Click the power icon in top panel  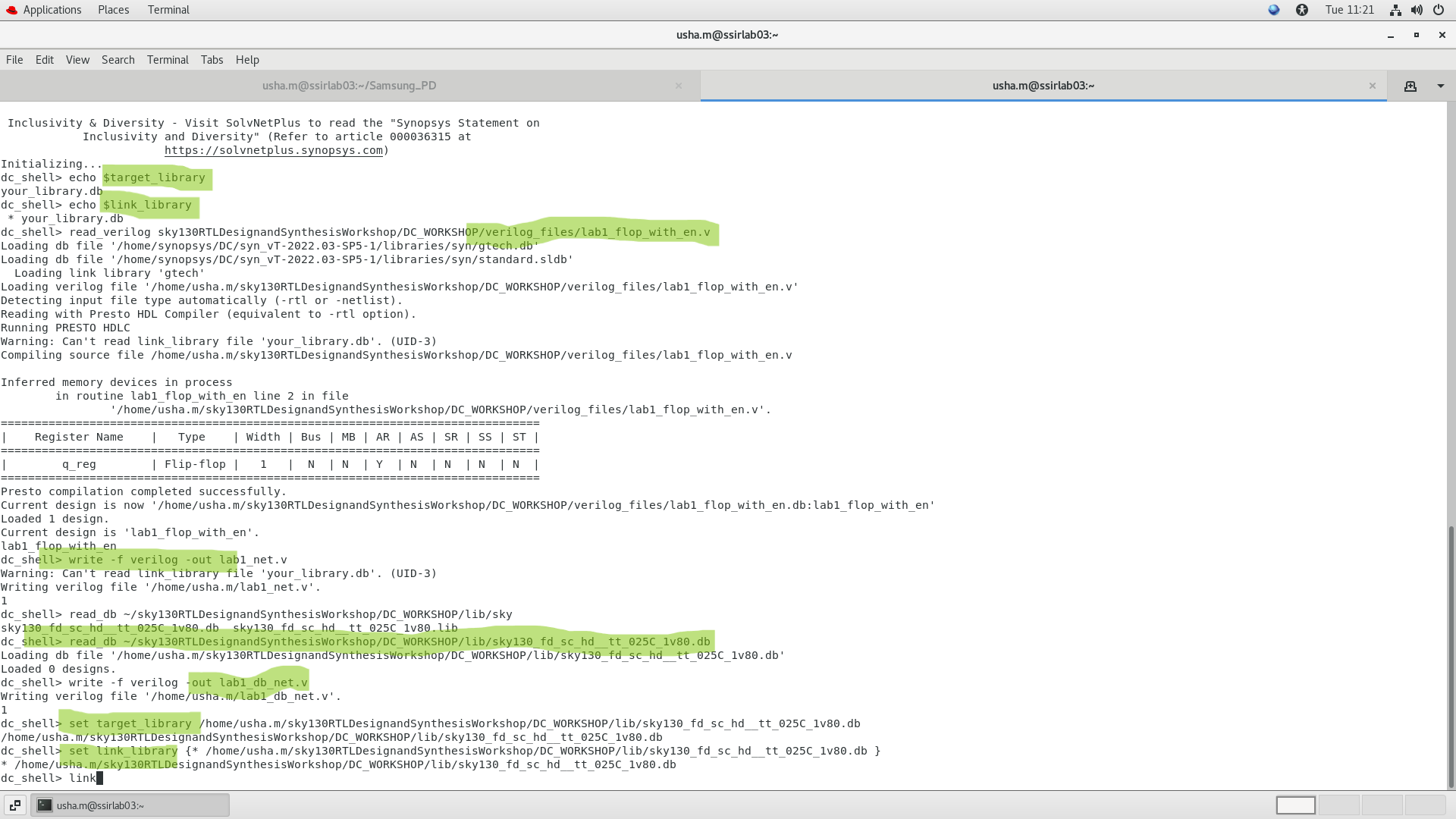coord(1438,10)
